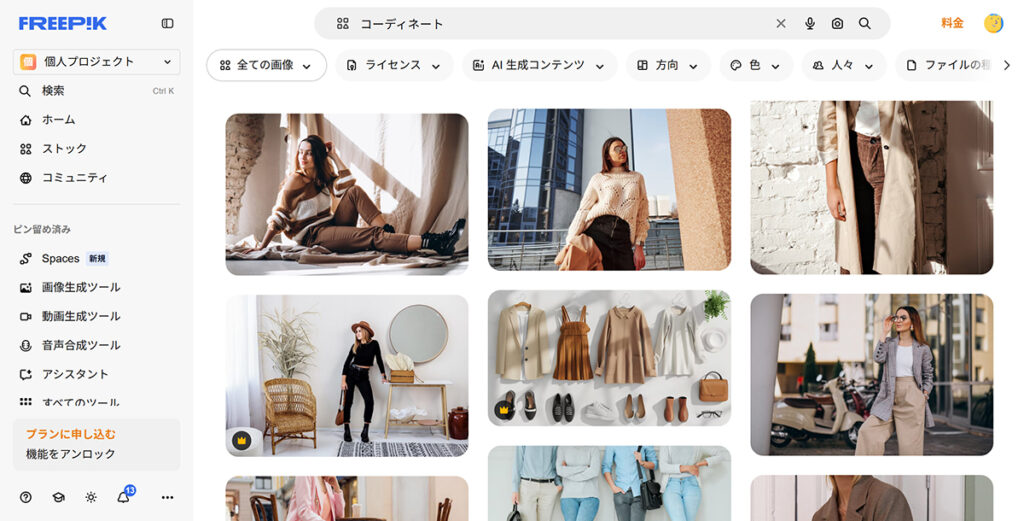Click the Spaces node icon
The height and width of the screenshot is (521, 1024).
click(25, 259)
